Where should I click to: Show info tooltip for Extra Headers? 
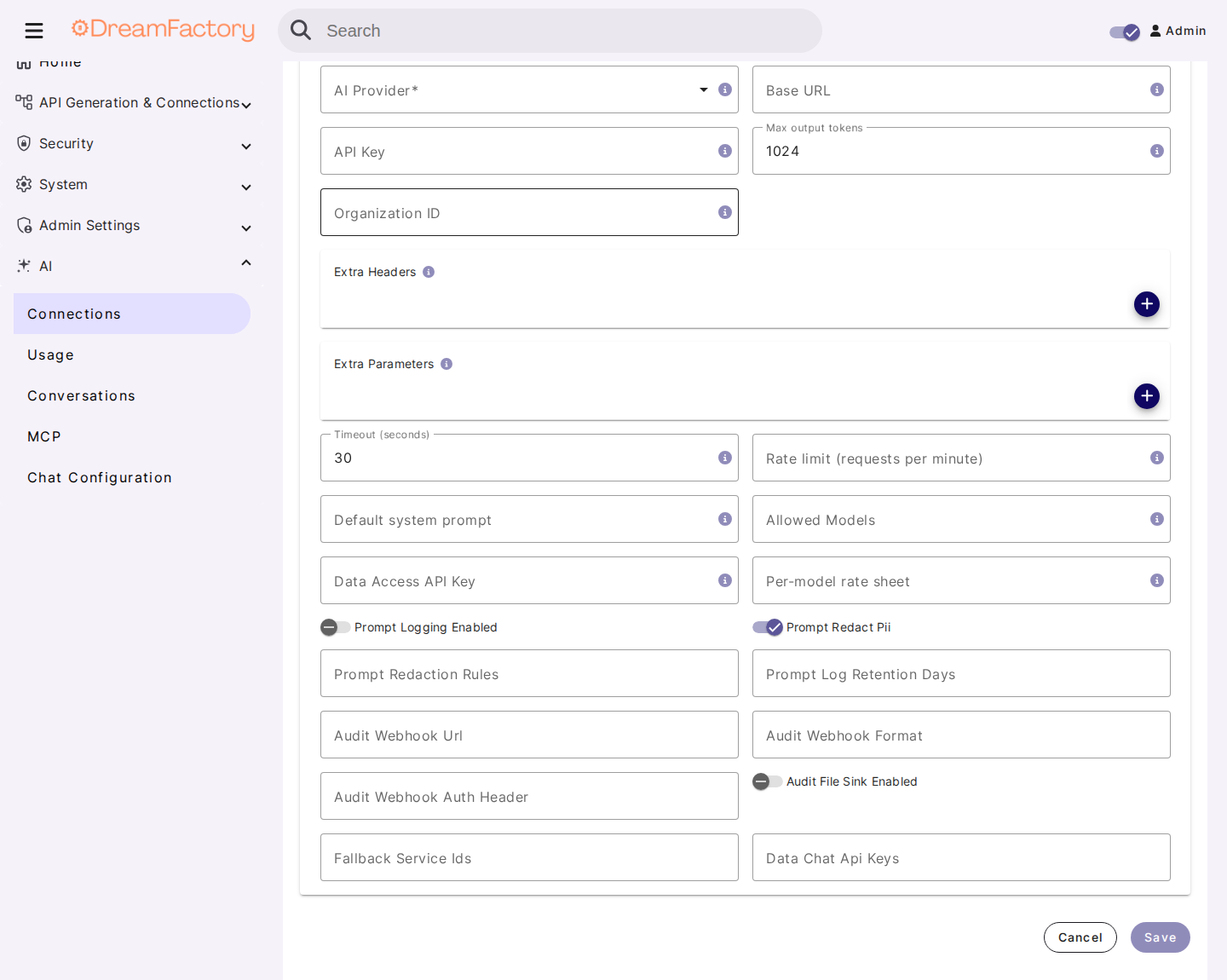[429, 272]
